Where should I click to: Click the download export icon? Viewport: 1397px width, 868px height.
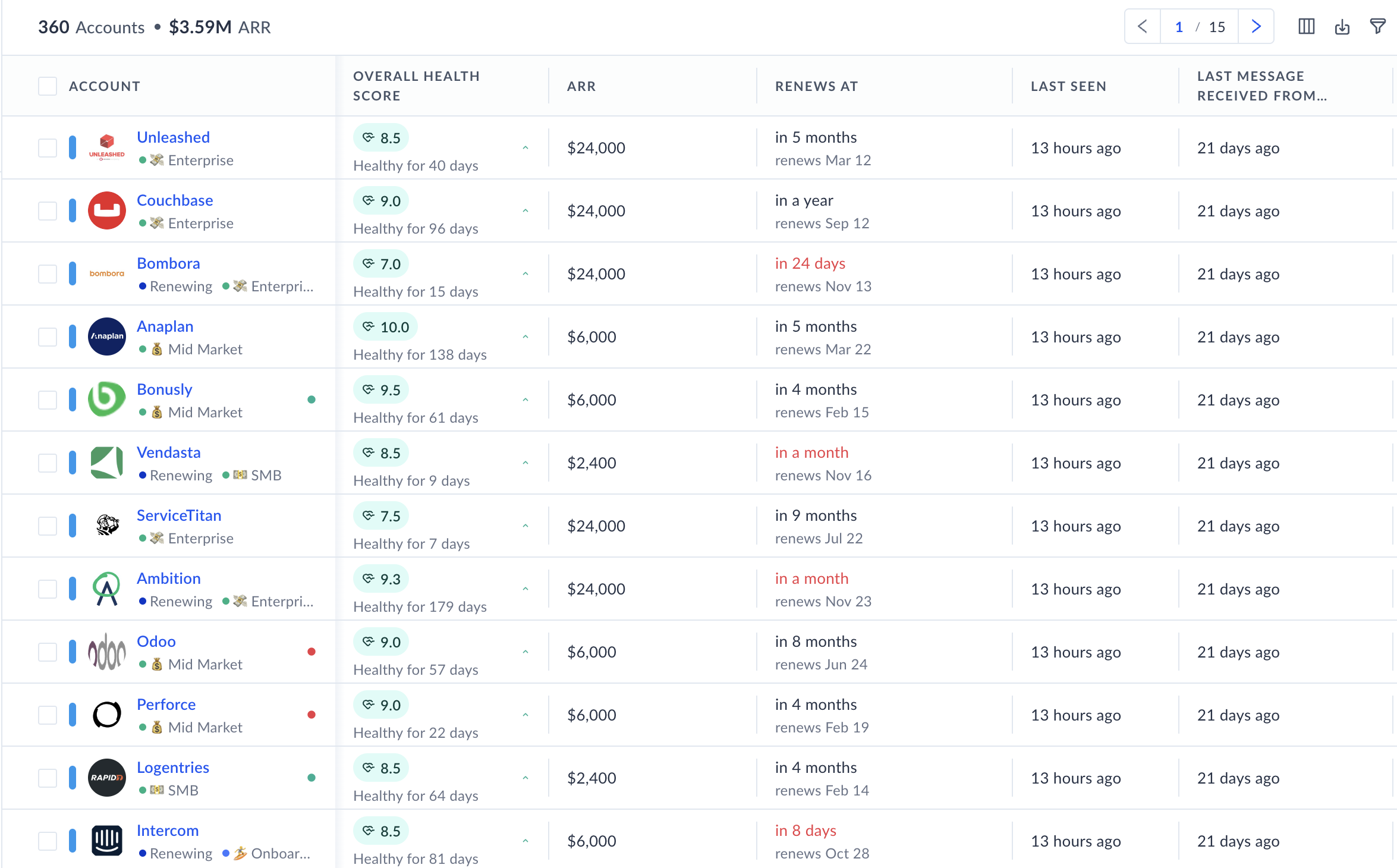(1342, 27)
